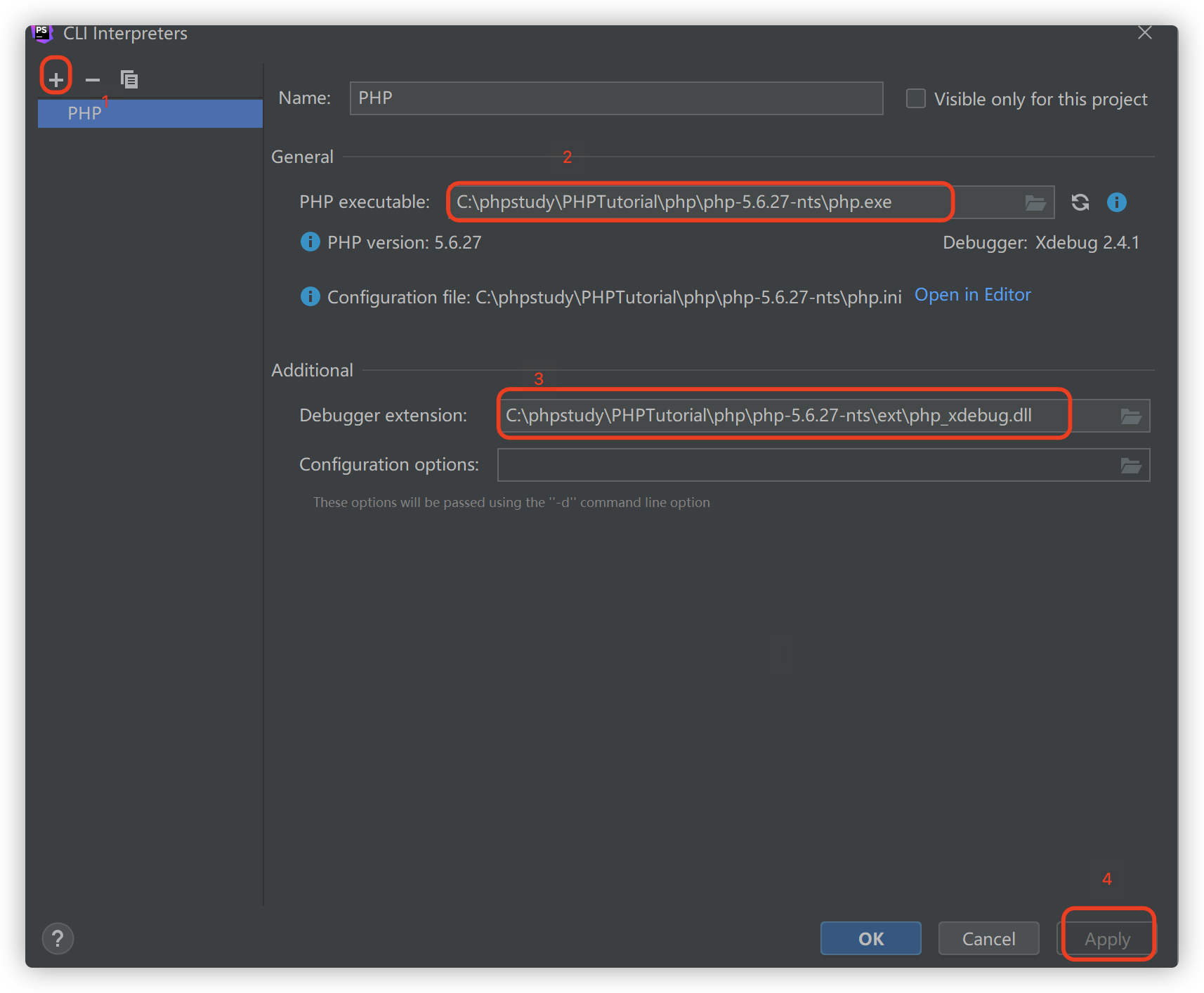Enable 'Visible only for this project'

tap(915, 98)
